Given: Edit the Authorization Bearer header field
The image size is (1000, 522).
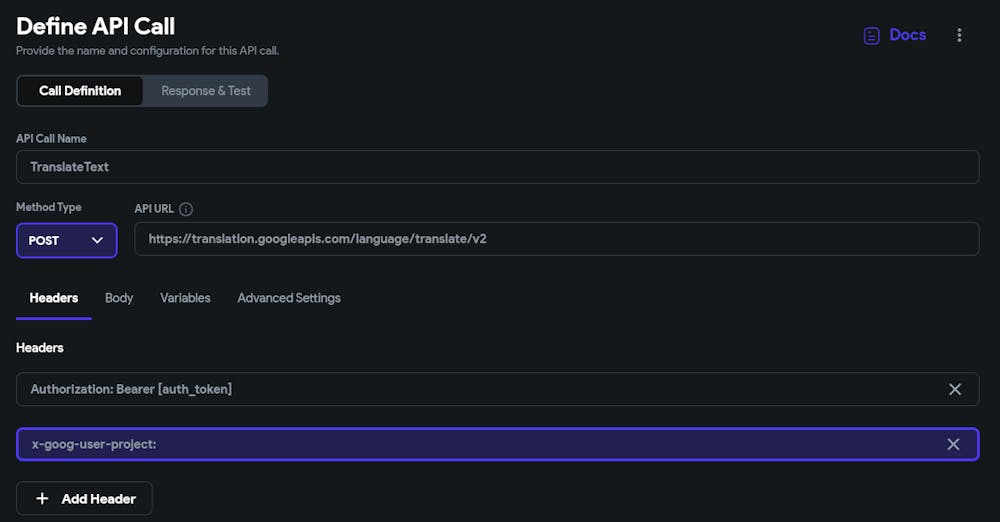Looking at the screenshot, I should tap(478, 389).
